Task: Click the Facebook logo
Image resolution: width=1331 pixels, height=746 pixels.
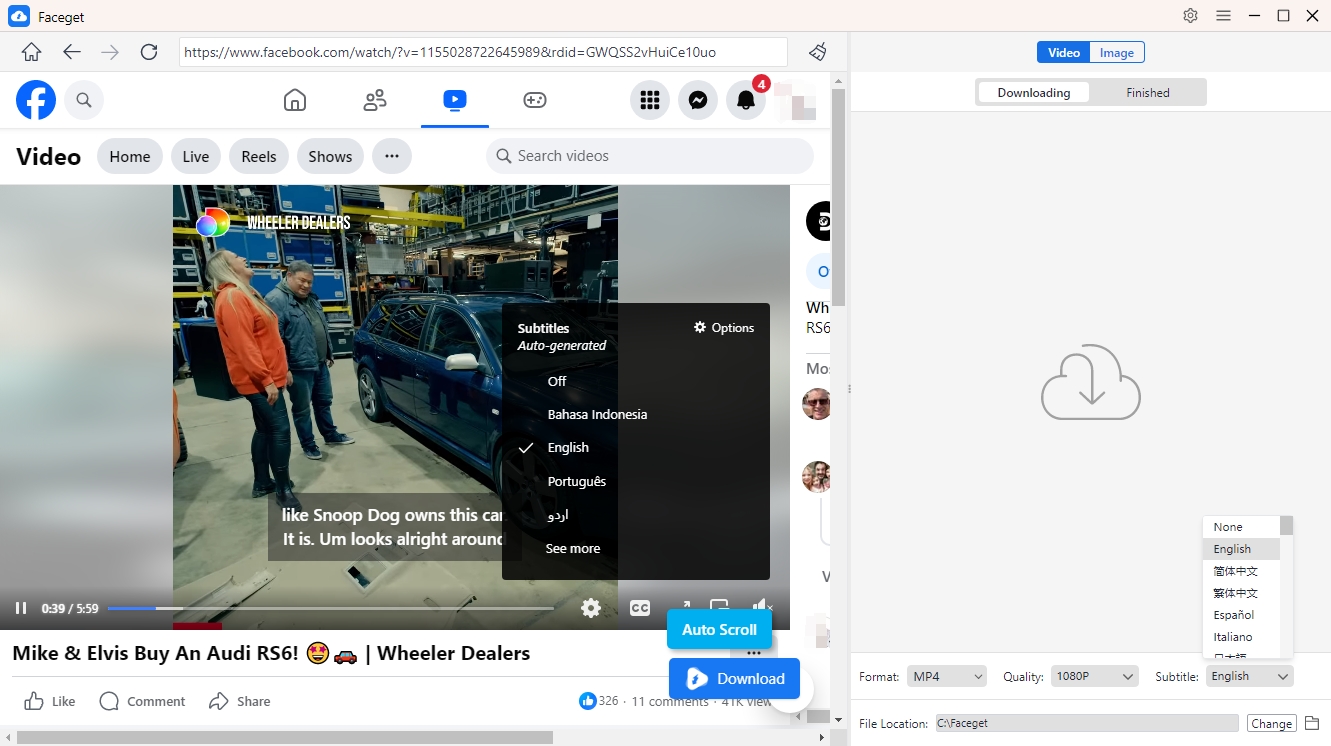Action: click(x=36, y=100)
